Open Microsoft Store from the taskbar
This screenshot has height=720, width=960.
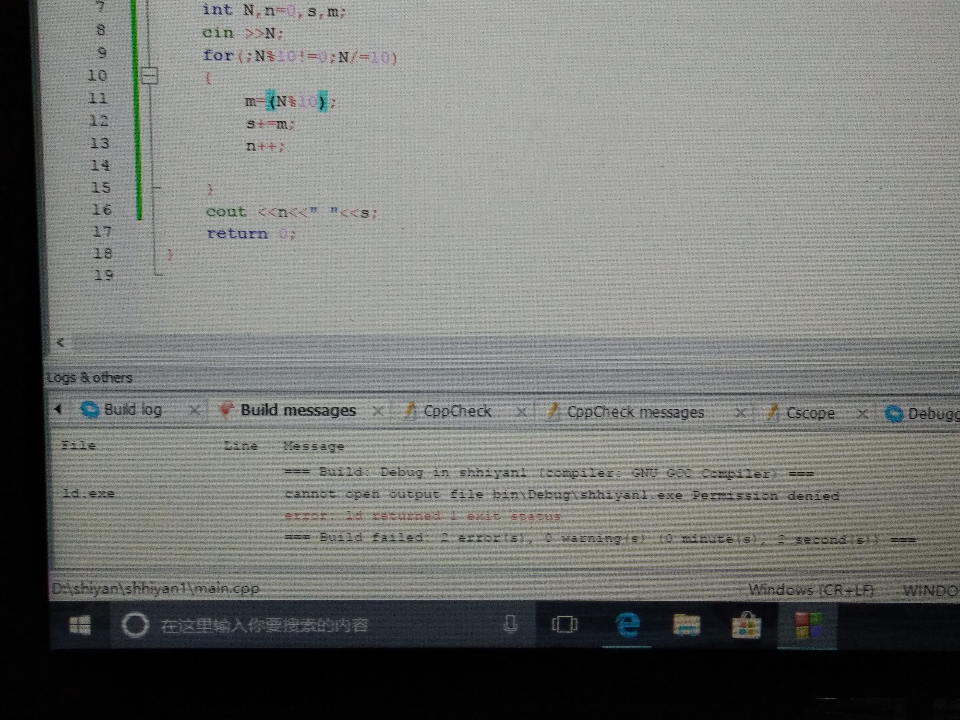[746, 626]
